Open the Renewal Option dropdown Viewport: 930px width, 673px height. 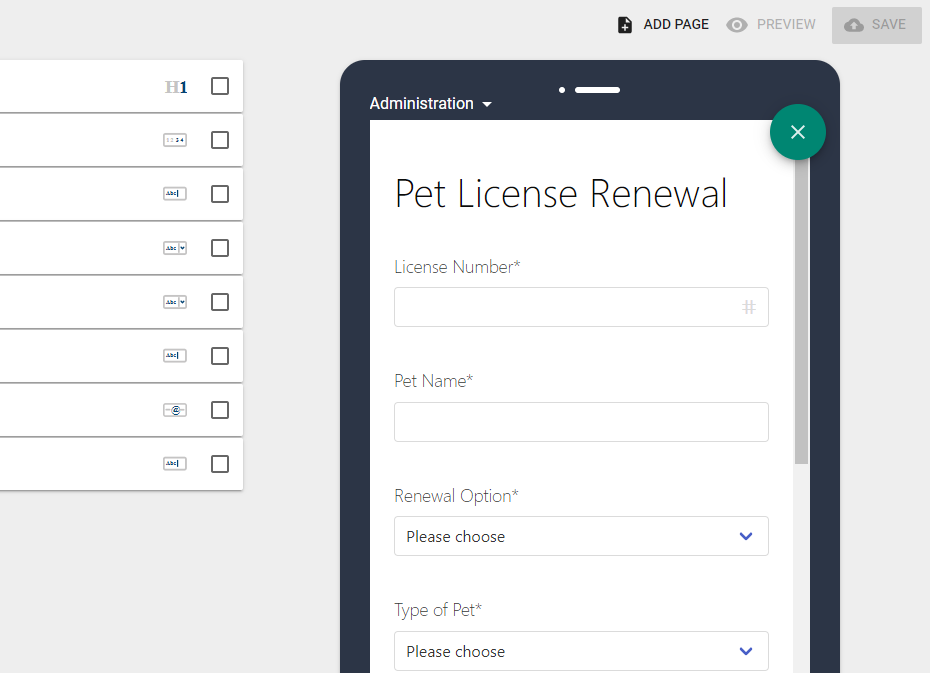point(581,536)
